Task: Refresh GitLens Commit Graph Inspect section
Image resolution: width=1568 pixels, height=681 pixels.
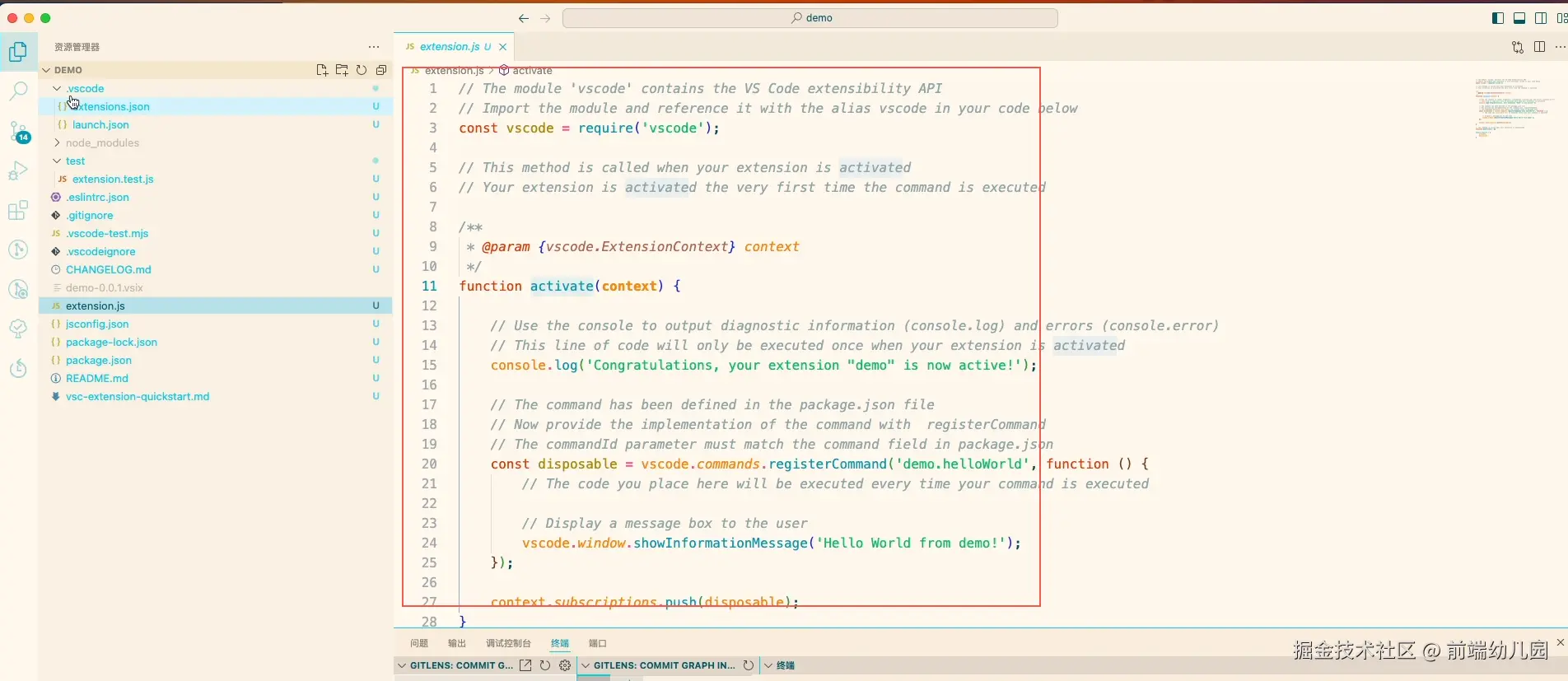Action: tap(749, 665)
